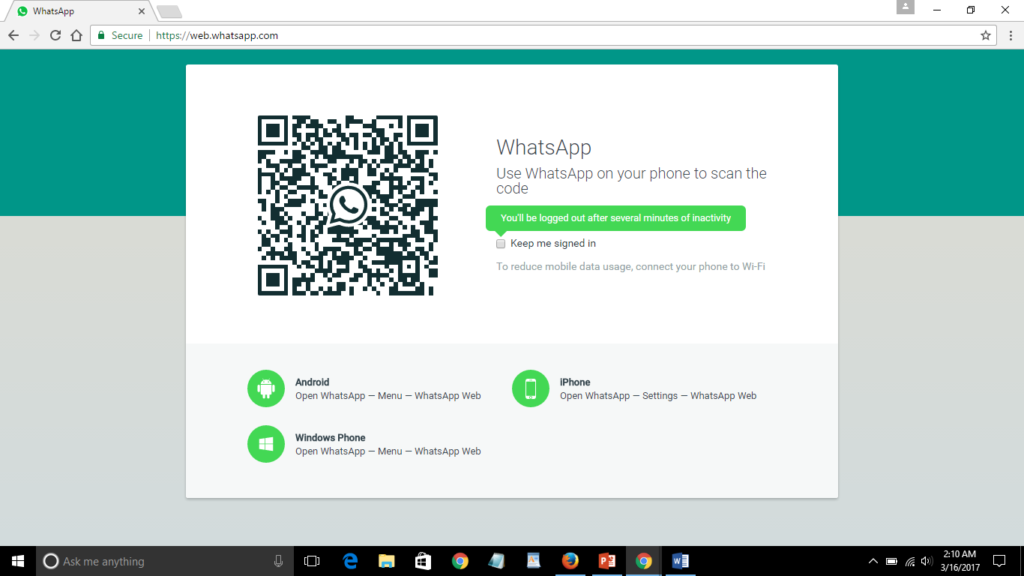
Task: Click the Android heading text
Action: pyautogui.click(x=312, y=382)
